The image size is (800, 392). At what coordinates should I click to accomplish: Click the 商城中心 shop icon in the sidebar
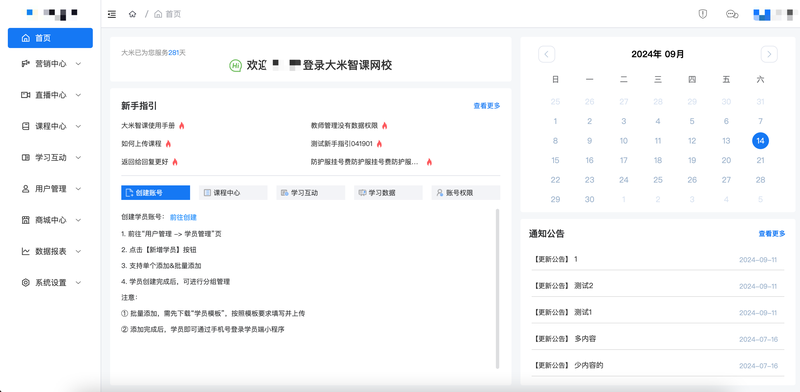[x=26, y=220]
